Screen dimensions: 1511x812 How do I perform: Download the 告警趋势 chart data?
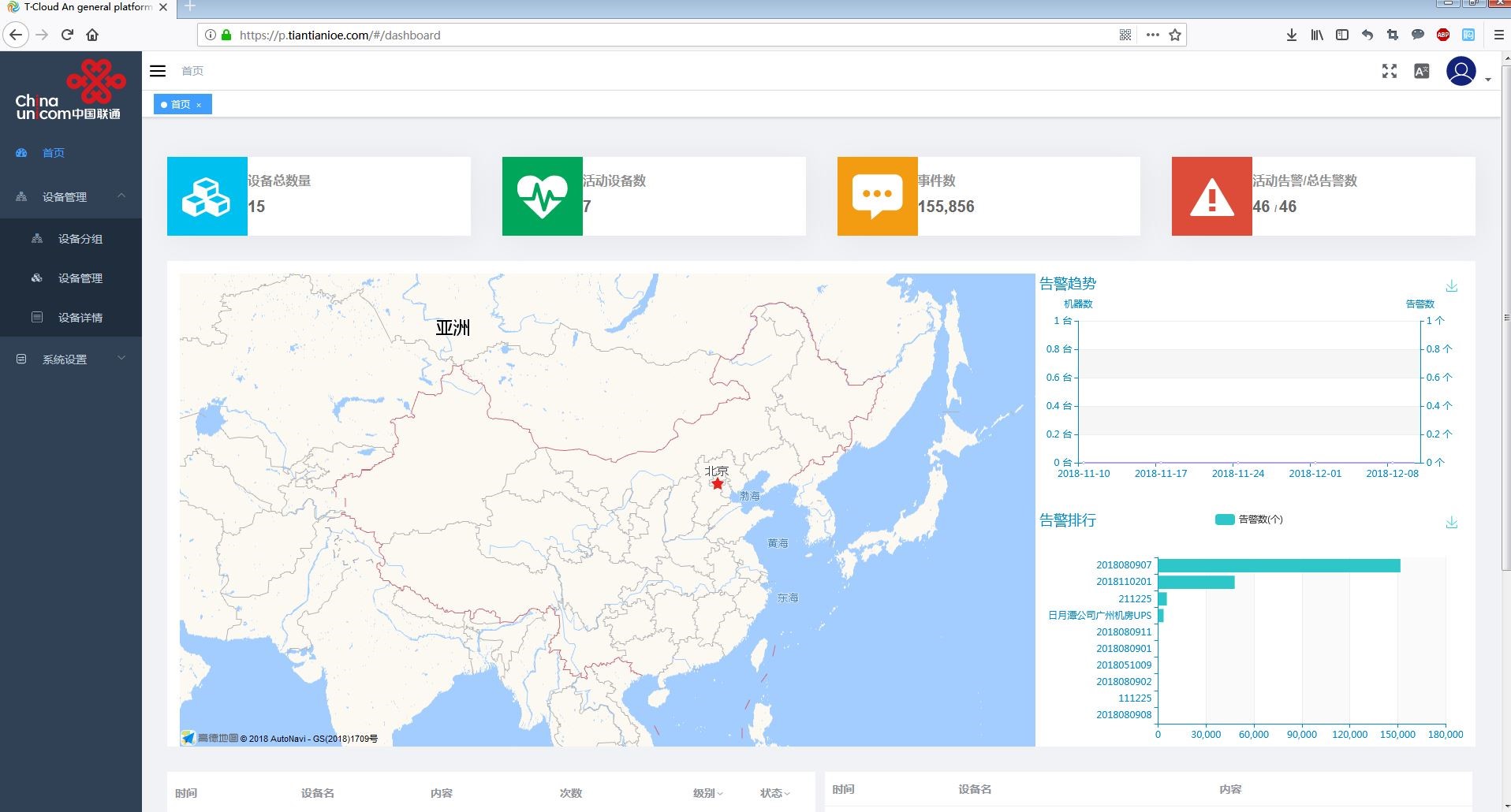(1452, 285)
